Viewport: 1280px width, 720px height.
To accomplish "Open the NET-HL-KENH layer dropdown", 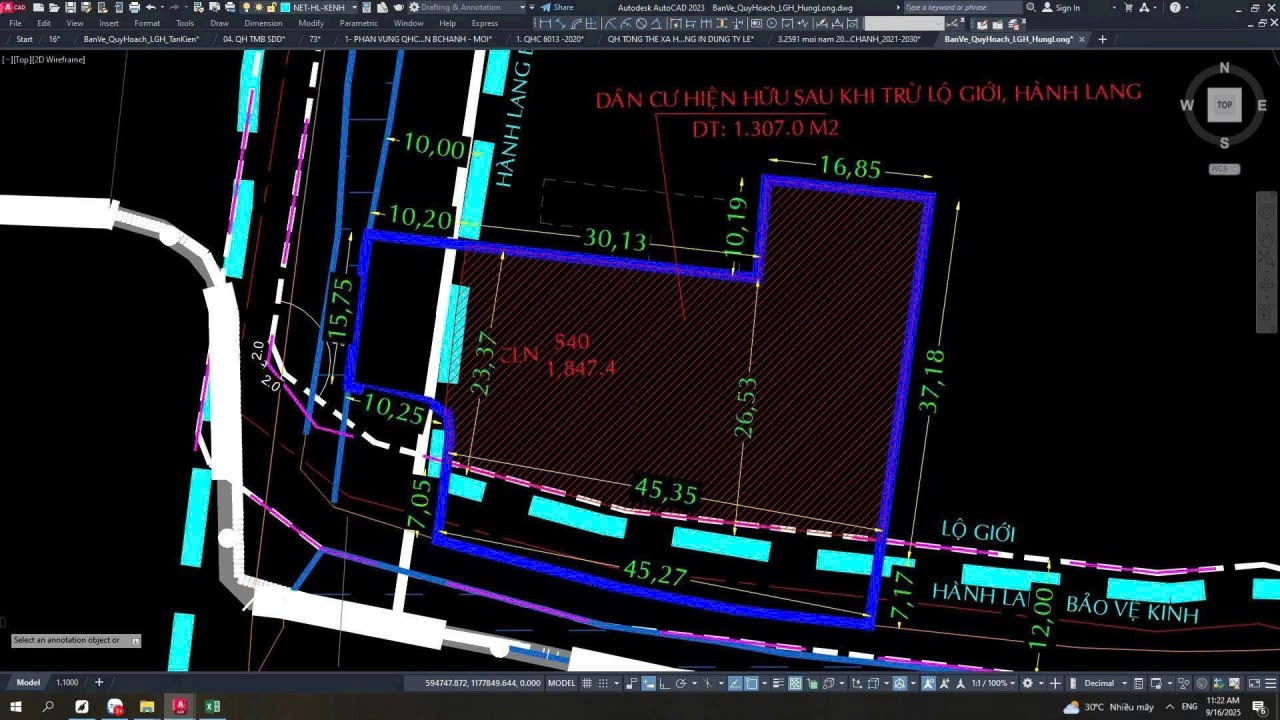I will pyautogui.click(x=354, y=7).
